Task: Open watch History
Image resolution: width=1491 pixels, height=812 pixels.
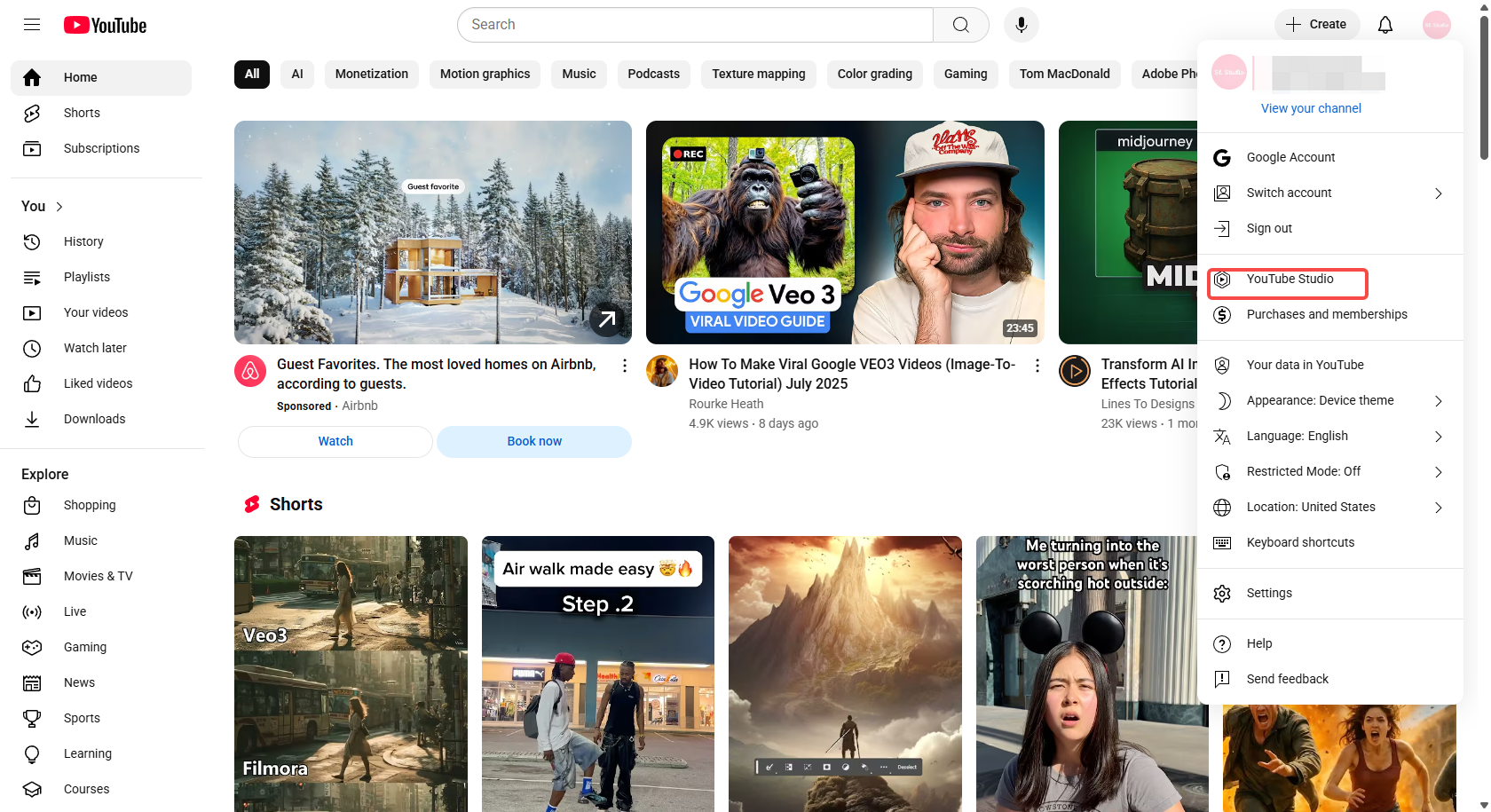Action: 101,241
